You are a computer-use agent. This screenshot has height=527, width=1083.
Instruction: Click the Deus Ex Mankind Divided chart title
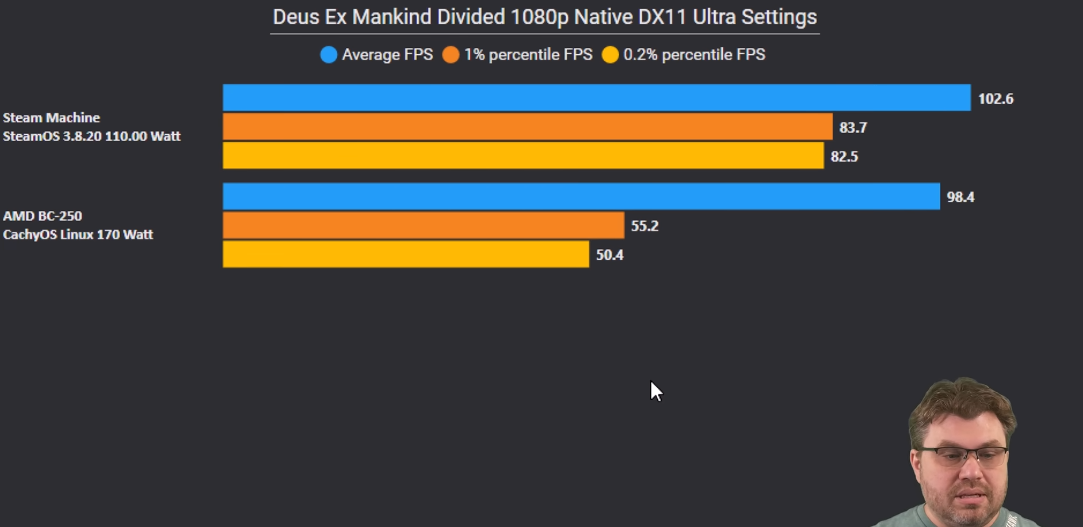(545, 17)
